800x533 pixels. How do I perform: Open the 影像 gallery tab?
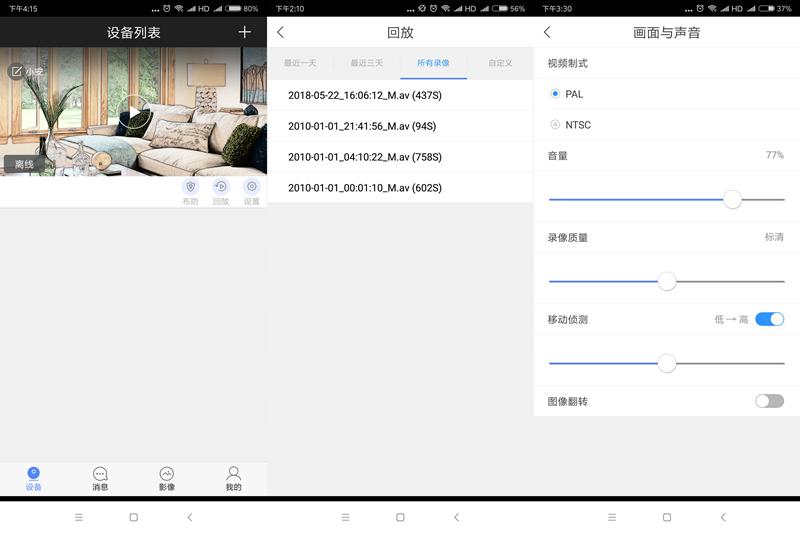(x=167, y=479)
